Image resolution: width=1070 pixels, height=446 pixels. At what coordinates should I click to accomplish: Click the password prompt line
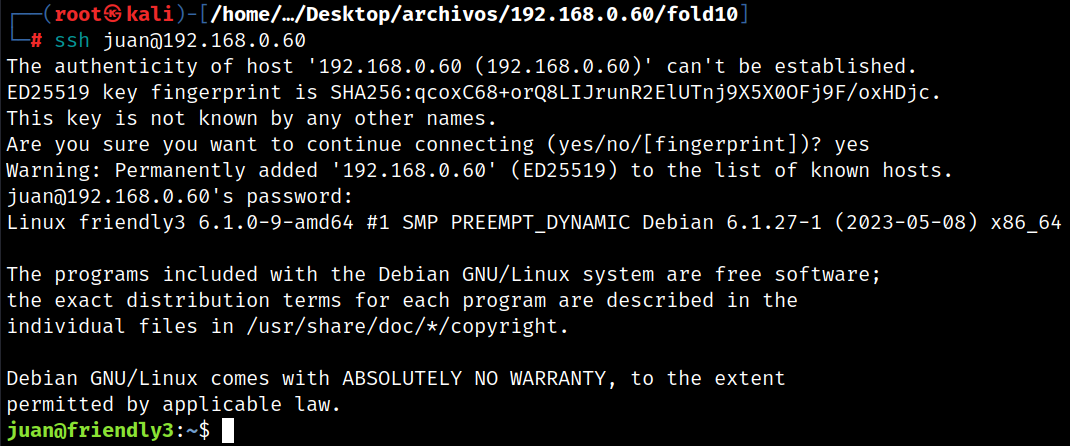179,197
